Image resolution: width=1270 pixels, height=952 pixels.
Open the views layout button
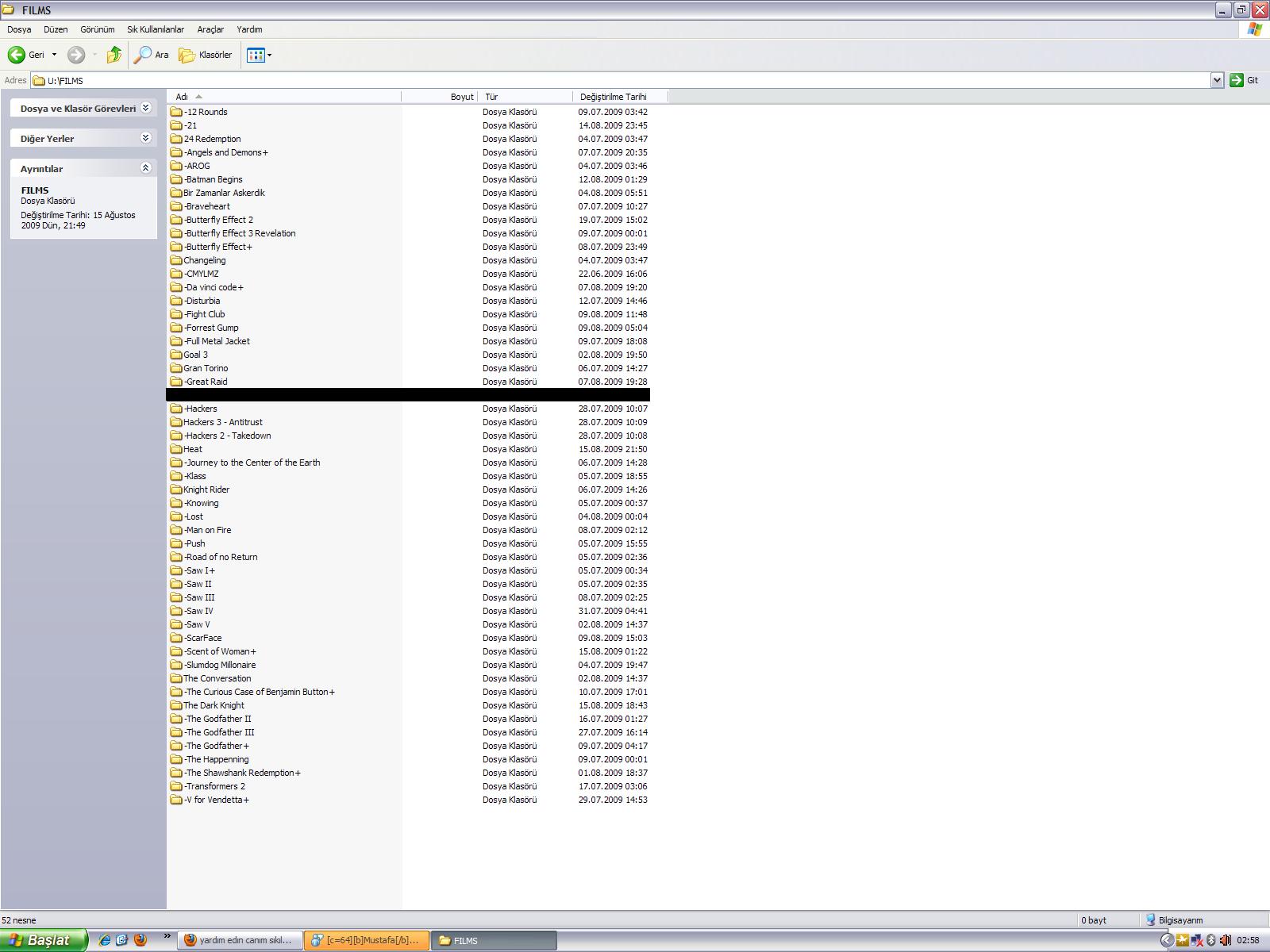tap(256, 55)
